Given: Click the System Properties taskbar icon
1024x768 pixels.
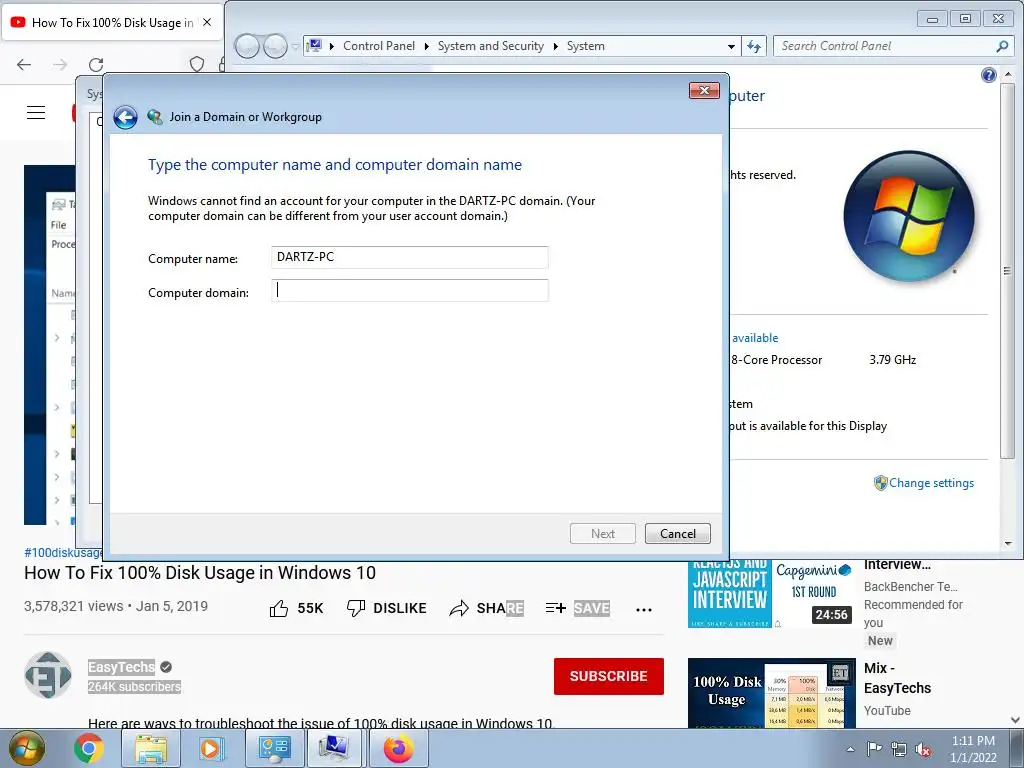Looking at the screenshot, I should click(334, 748).
